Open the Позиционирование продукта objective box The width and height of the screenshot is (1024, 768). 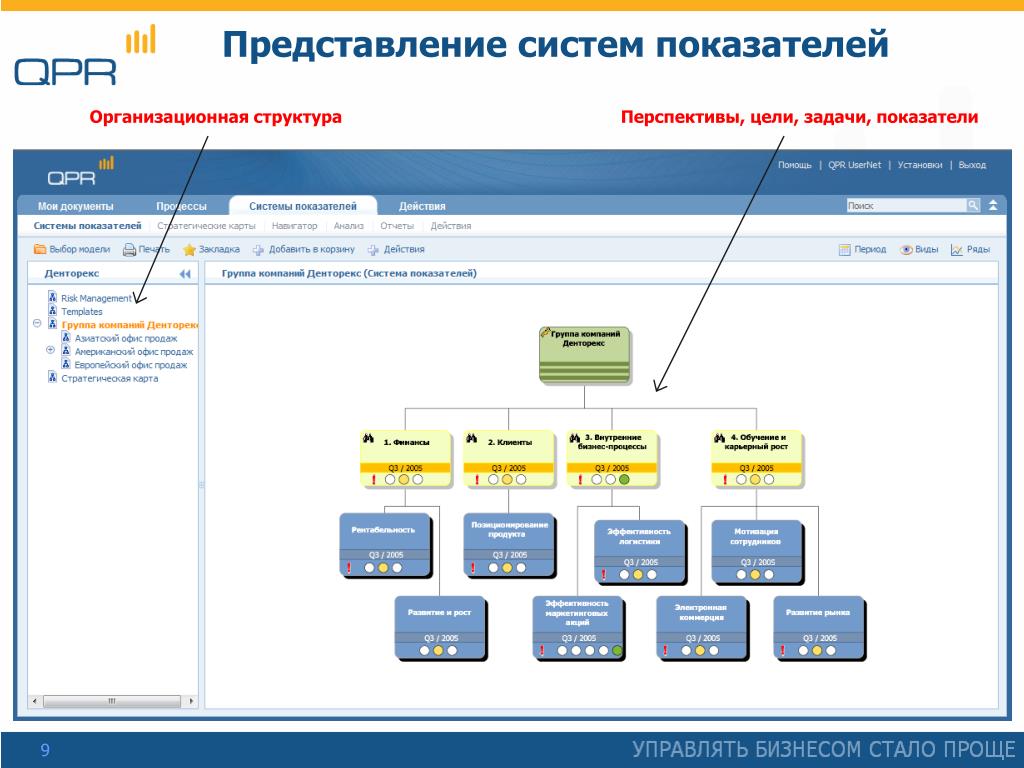pos(509,545)
